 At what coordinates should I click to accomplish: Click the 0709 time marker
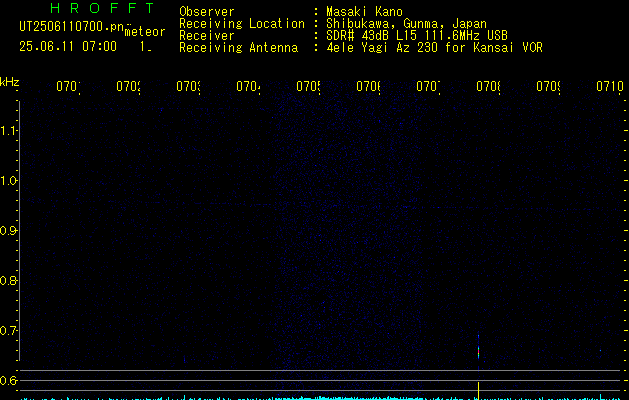click(x=548, y=86)
